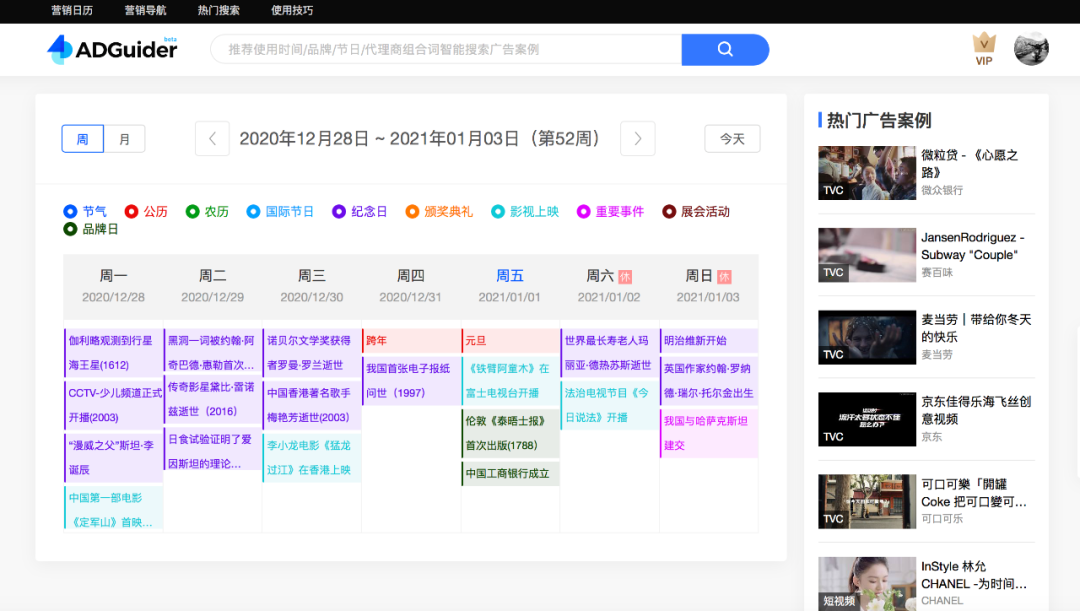
Task: Go to the next week arrow
Action: [x=637, y=138]
